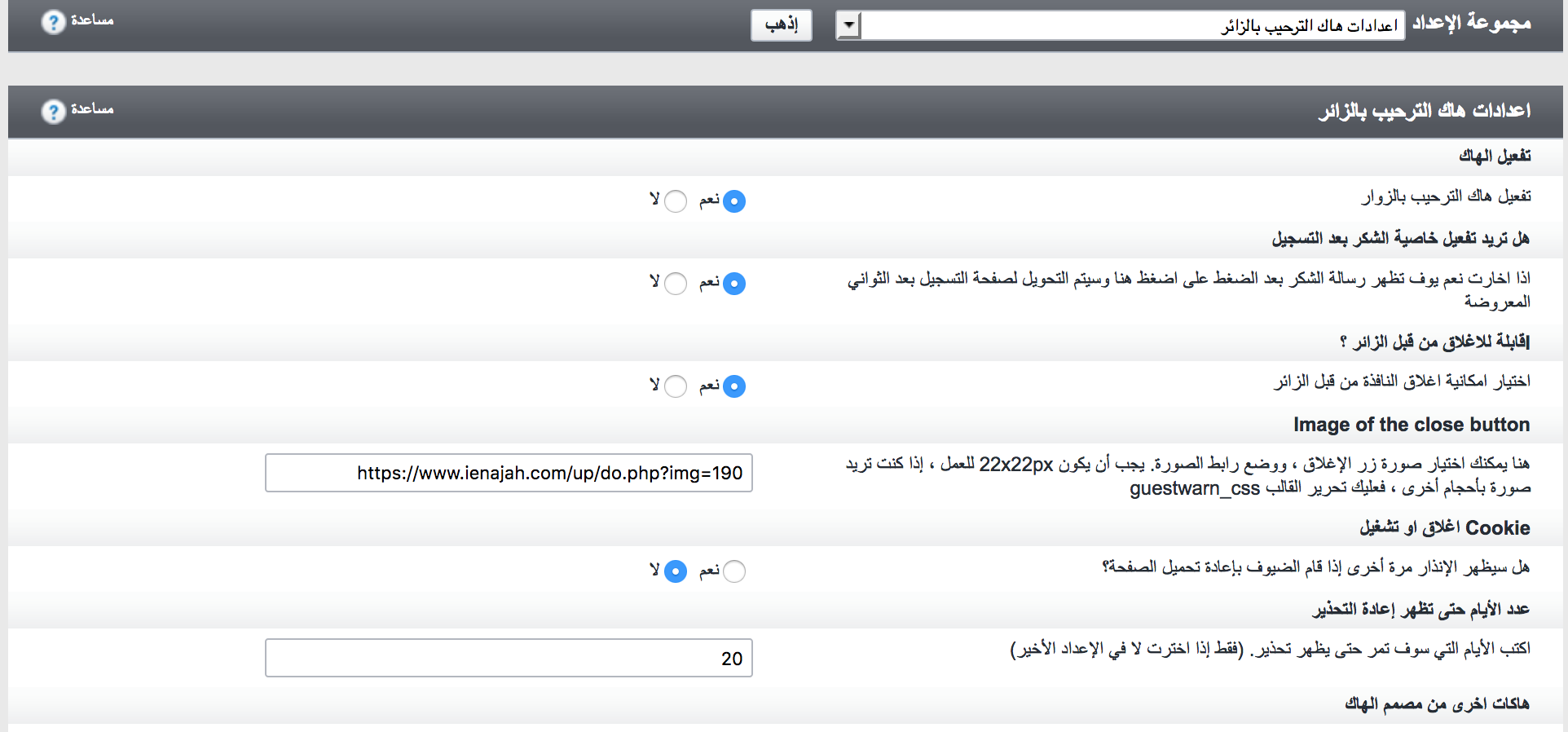Focus the number of days field showing 20
Screen dimensions: 1568x732
[x=509, y=658]
